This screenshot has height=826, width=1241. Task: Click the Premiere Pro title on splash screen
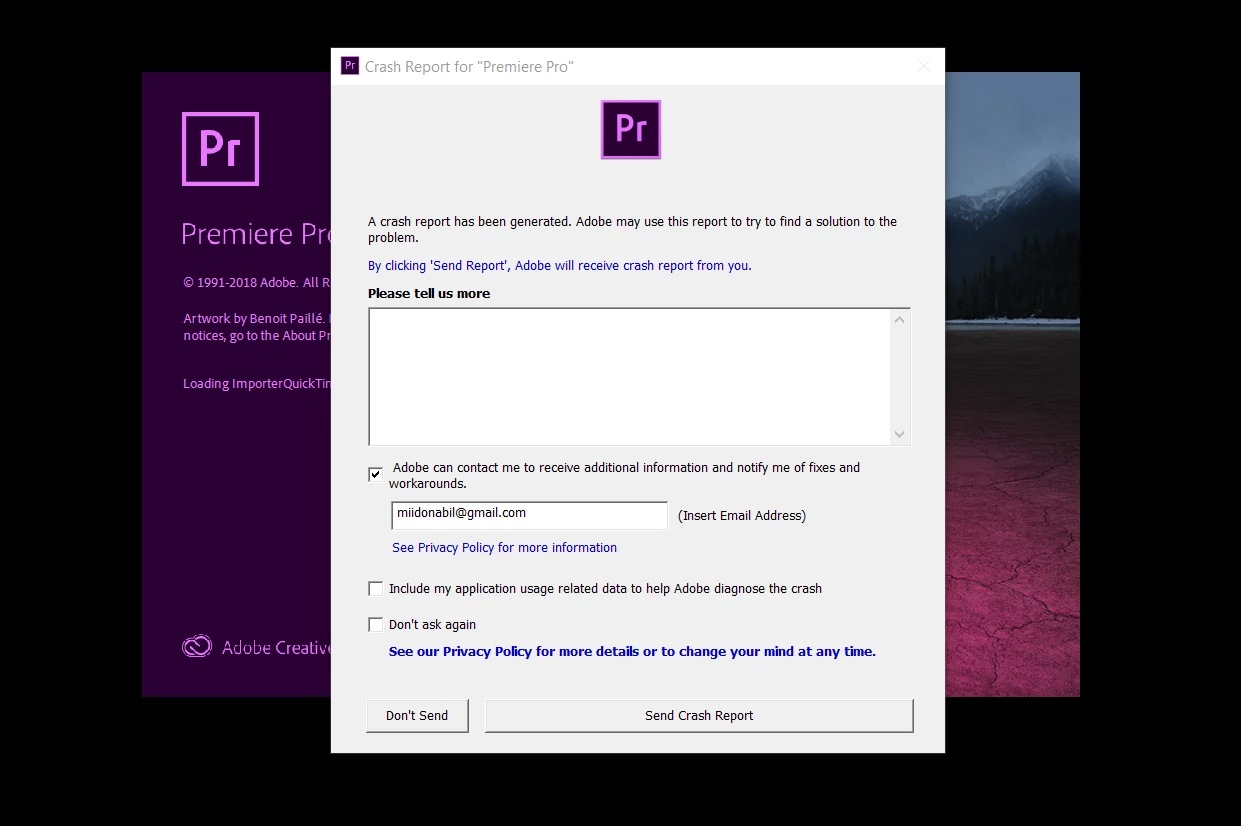pos(256,234)
